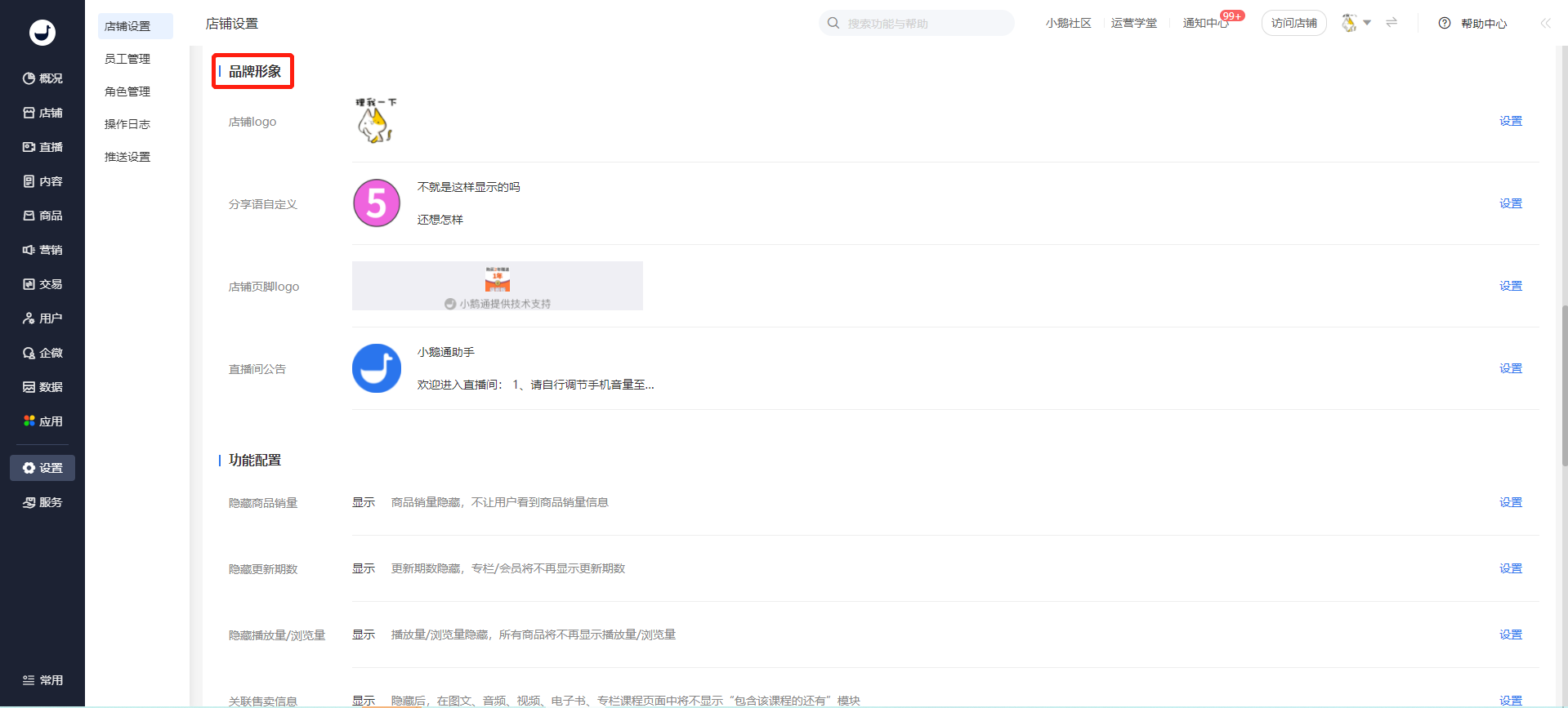
Task: Click 设置 for 店铺页脚logo row
Action: (1511, 286)
